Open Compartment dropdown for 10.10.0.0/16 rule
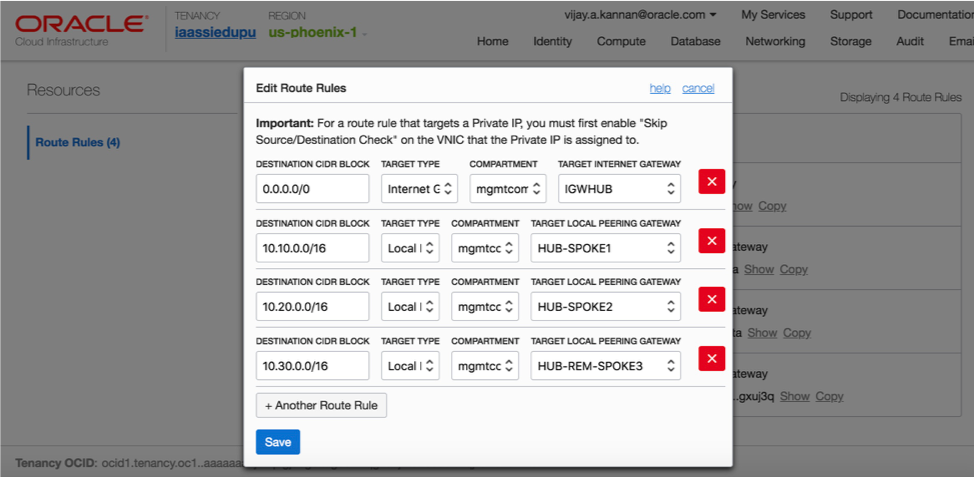 pyautogui.click(x=485, y=248)
